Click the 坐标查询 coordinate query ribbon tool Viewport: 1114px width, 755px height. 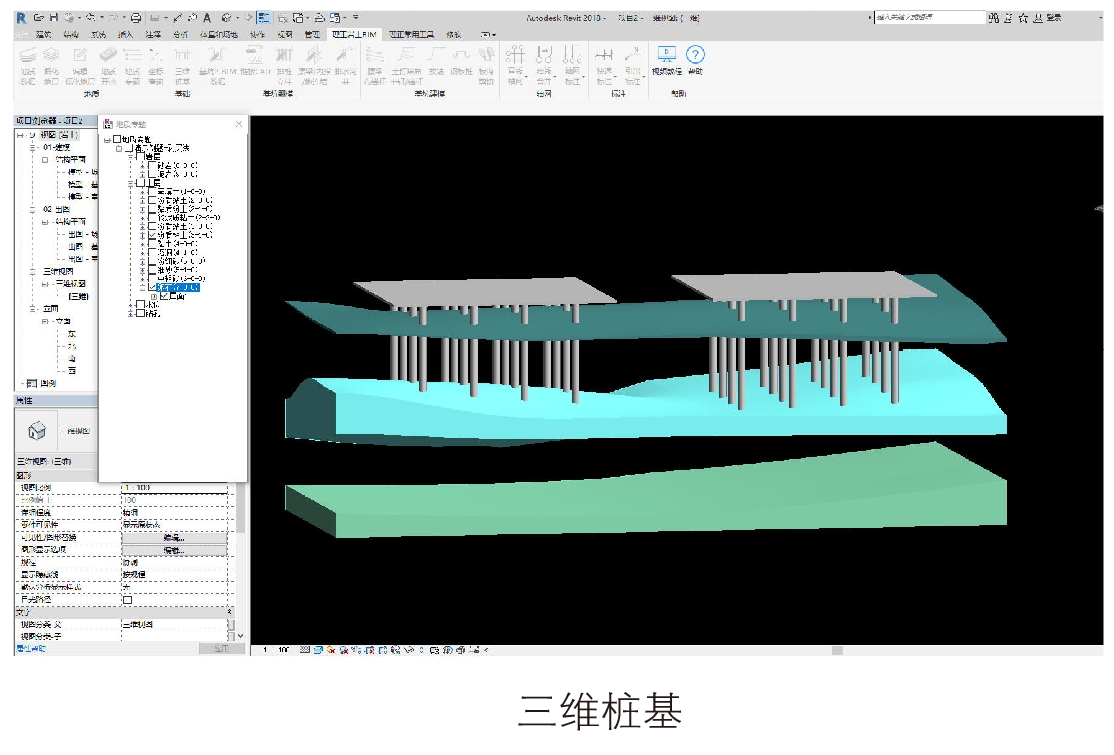pos(156,65)
